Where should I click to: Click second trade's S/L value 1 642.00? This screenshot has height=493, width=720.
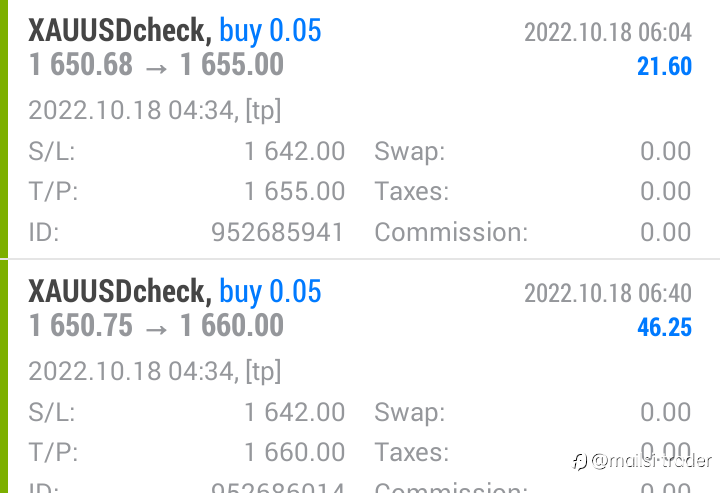coord(294,412)
